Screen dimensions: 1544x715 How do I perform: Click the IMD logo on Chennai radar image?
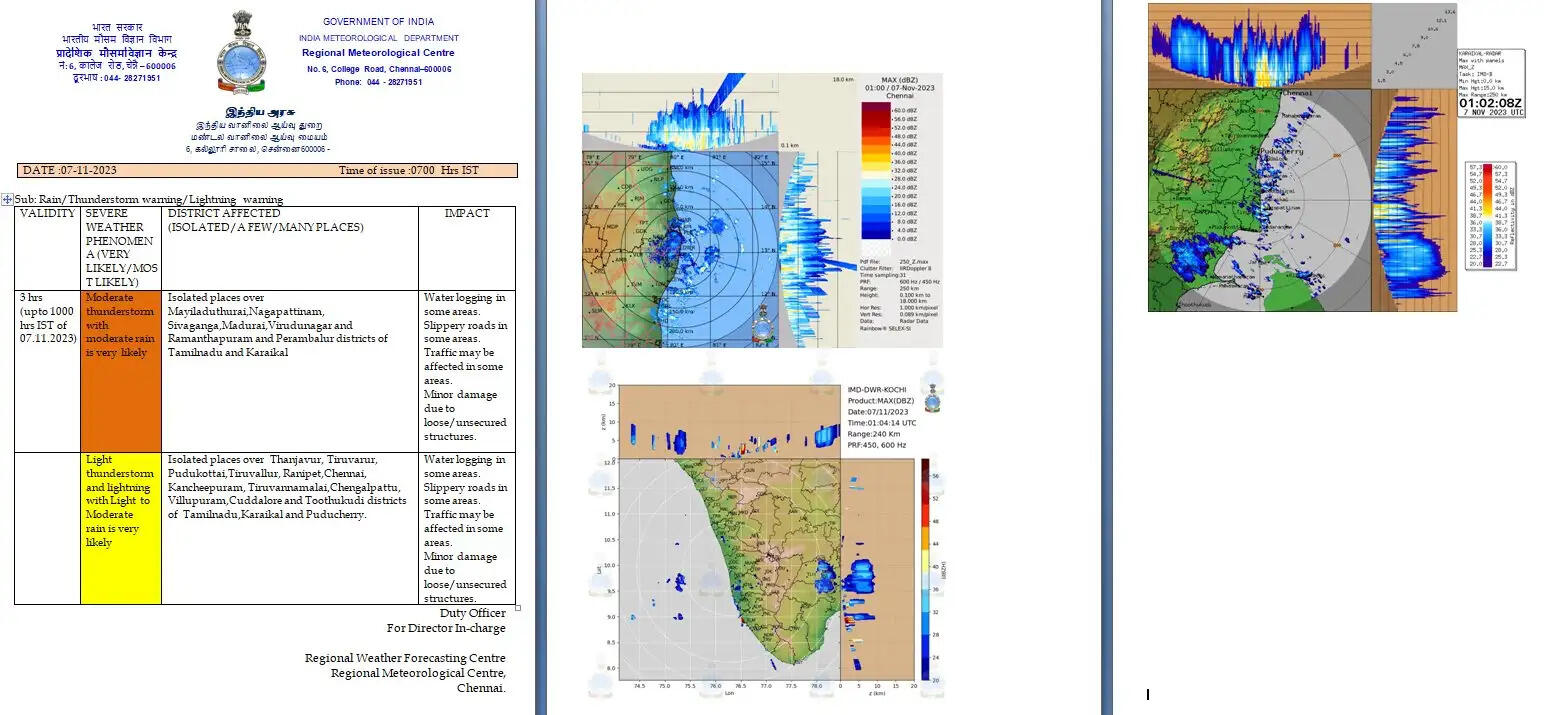tap(762, 322)
